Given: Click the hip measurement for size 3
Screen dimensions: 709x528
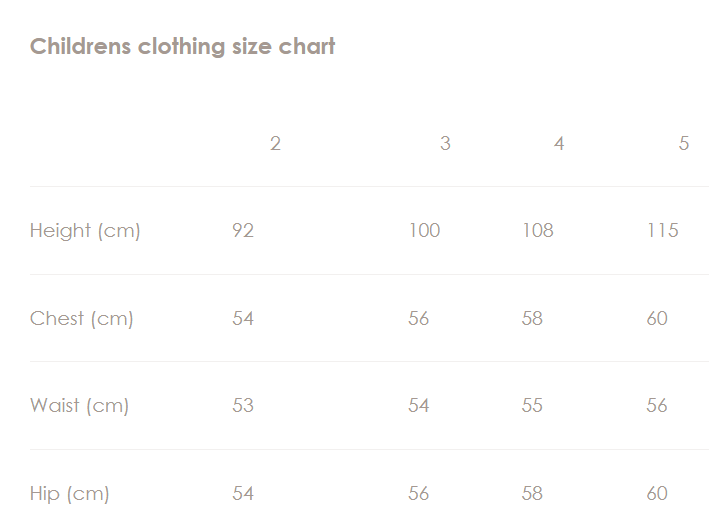Looking at the screenshot, I should pos(419,494).
